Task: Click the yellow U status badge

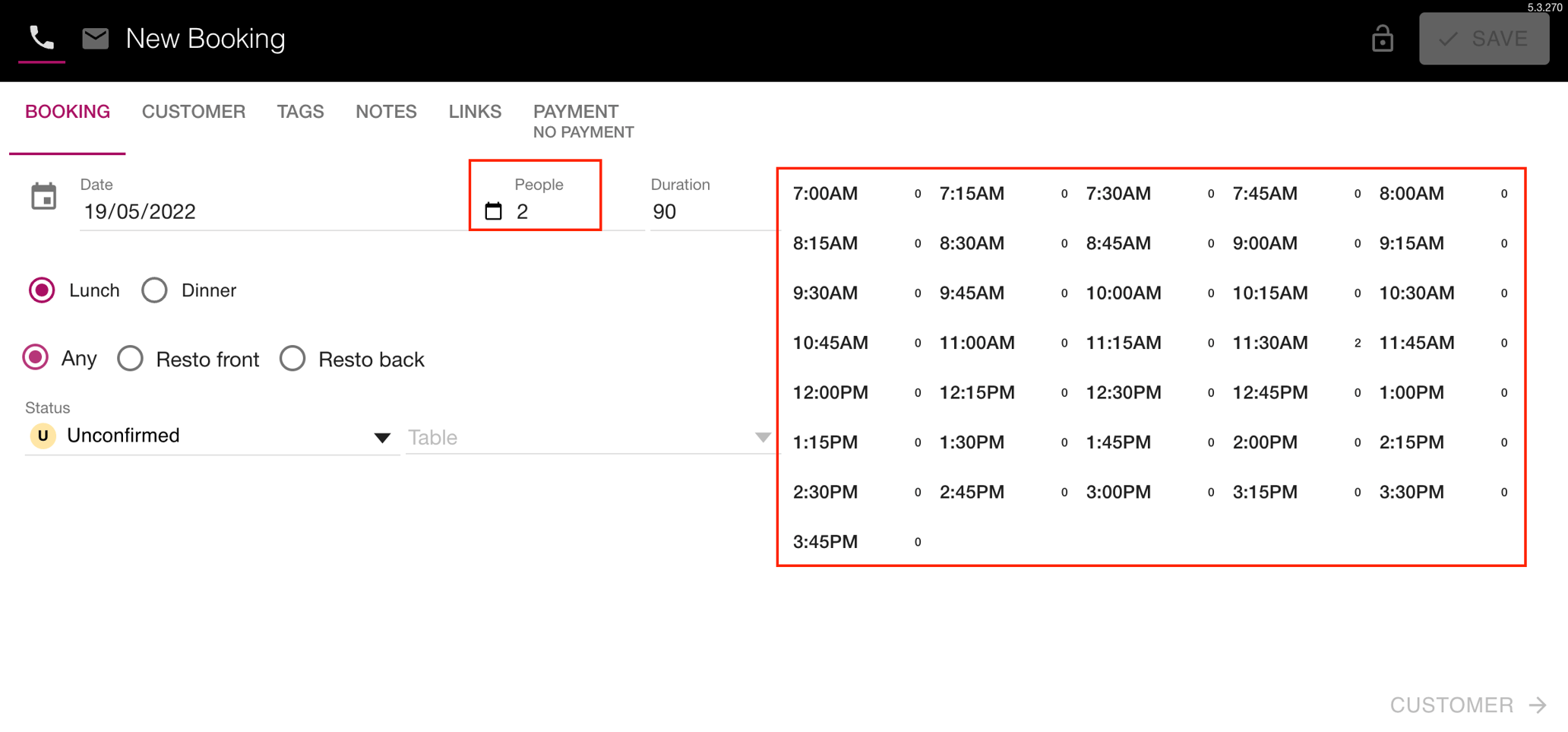Action: point(43,436)
